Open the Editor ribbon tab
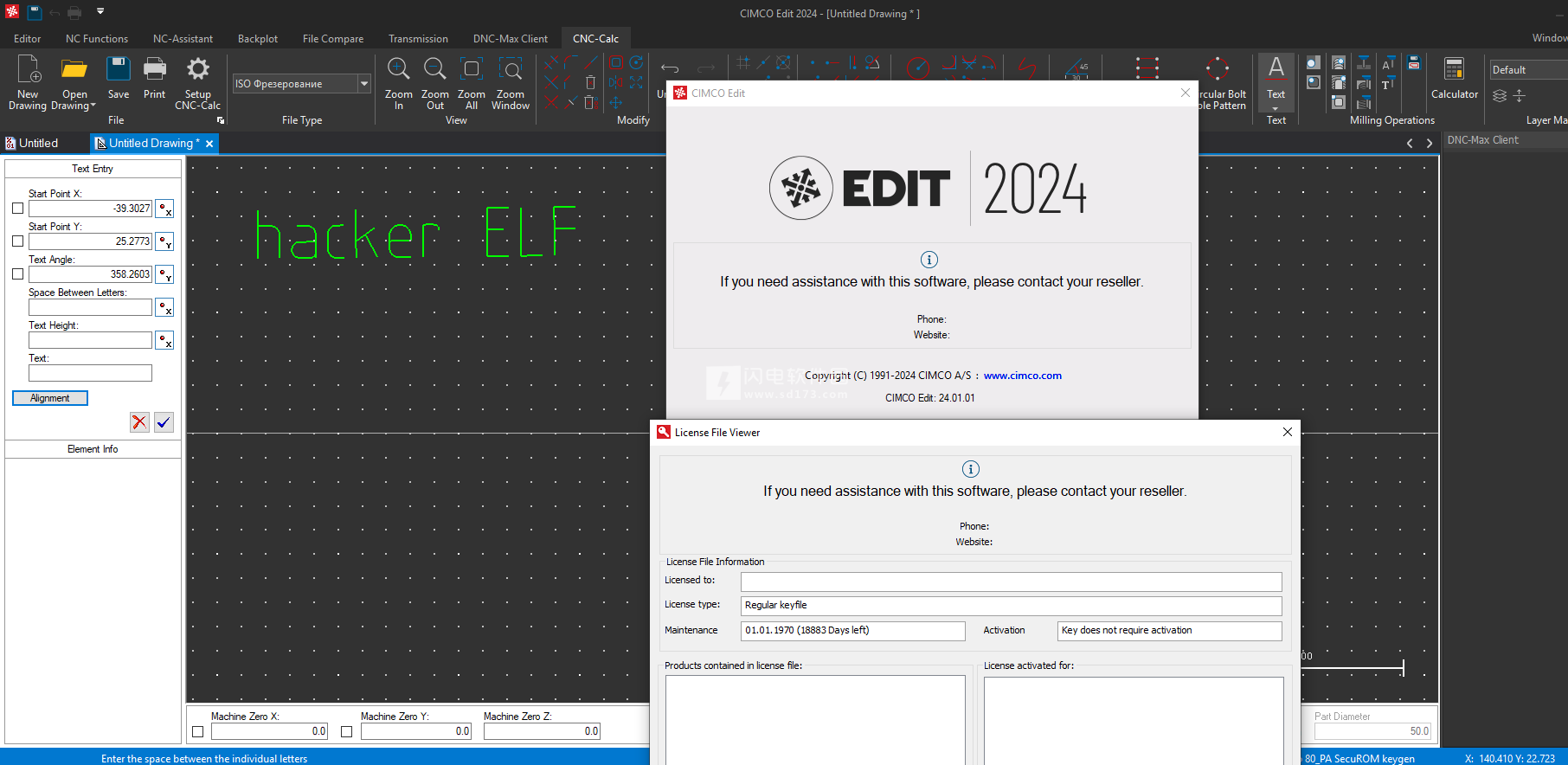The width and height of the screenshot is (1568, 765). [28, 39]
